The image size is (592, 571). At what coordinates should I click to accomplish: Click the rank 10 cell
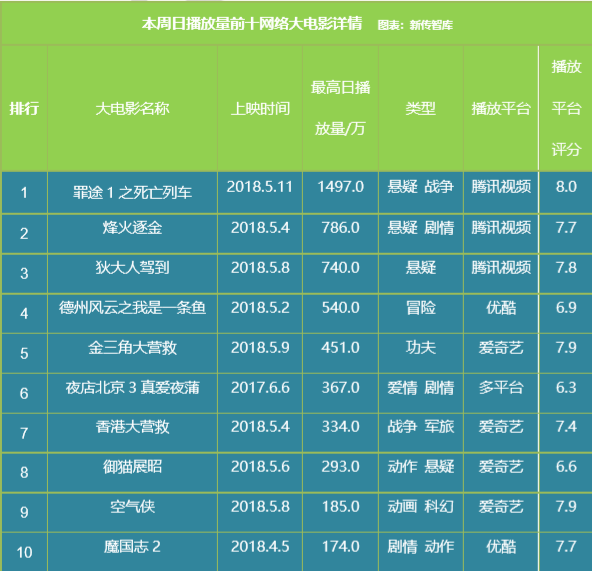click(x=24, y=552)
